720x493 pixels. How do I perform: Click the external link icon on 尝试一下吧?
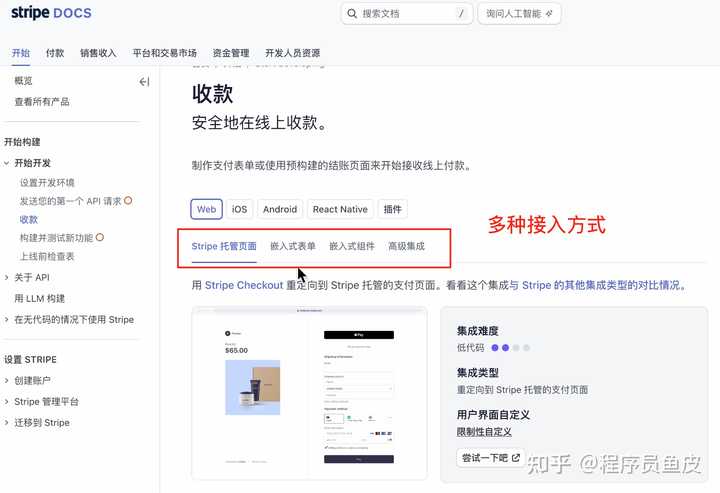click(516, 458)
